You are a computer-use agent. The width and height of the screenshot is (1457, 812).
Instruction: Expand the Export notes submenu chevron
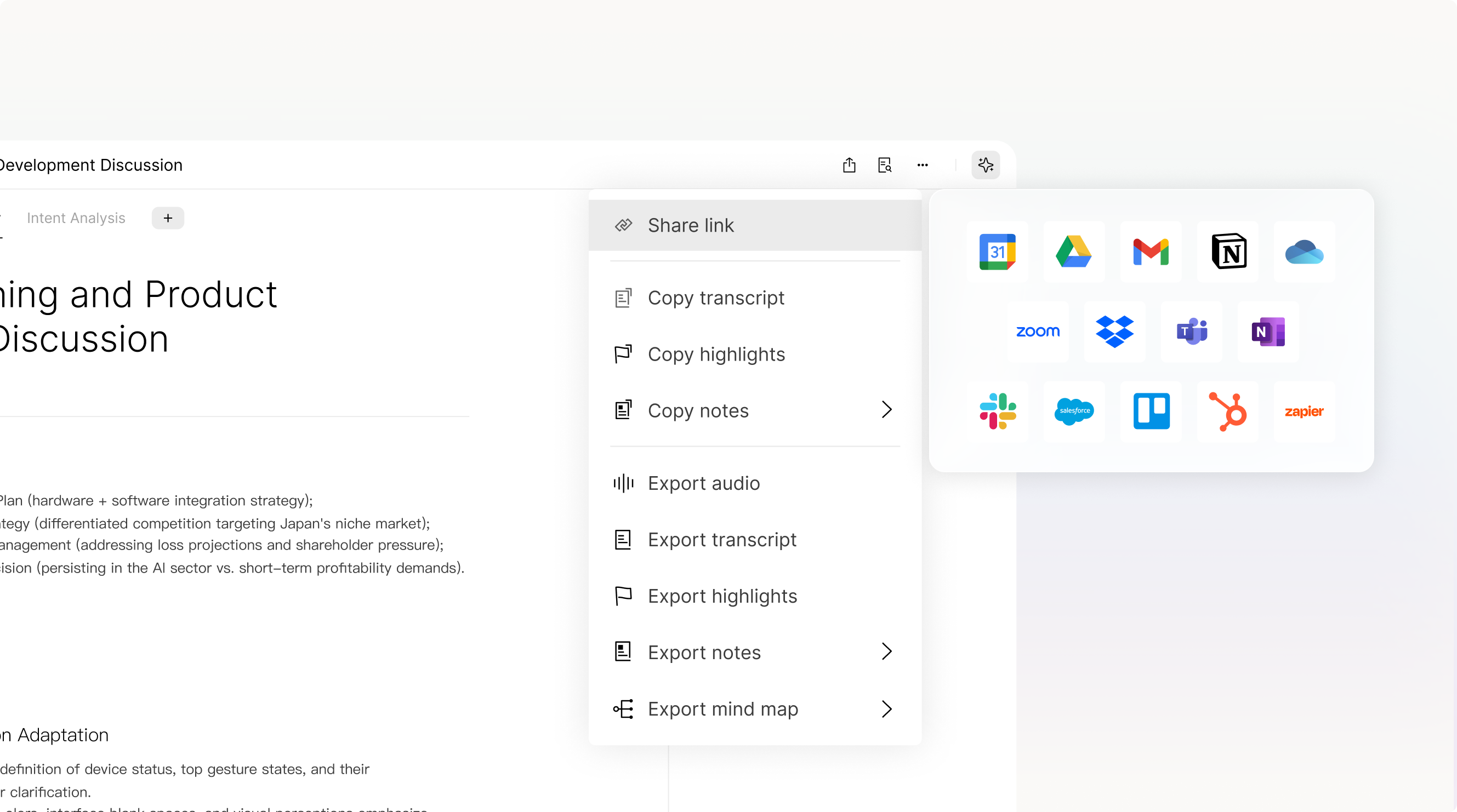(x=886, y=652)
